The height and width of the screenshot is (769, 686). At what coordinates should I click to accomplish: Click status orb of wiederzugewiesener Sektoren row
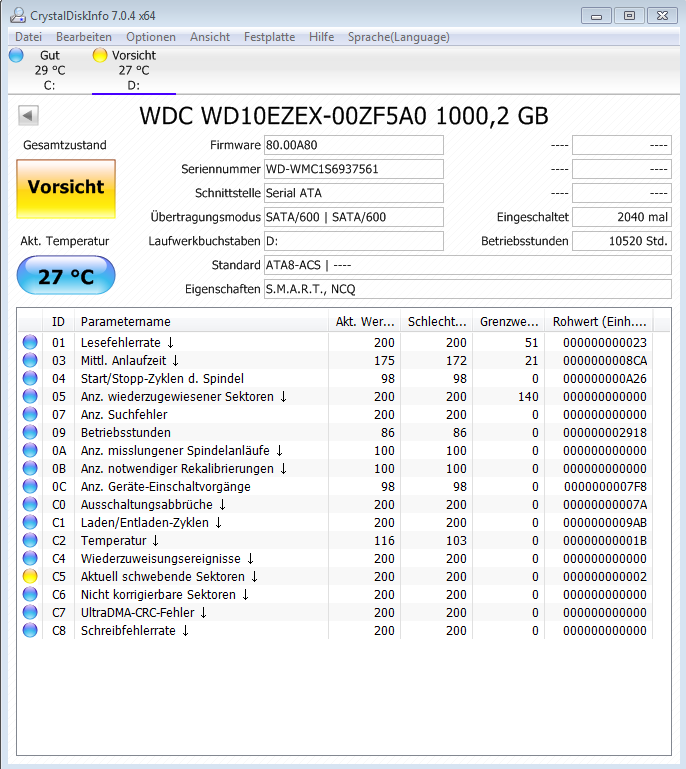coord(30,396)
